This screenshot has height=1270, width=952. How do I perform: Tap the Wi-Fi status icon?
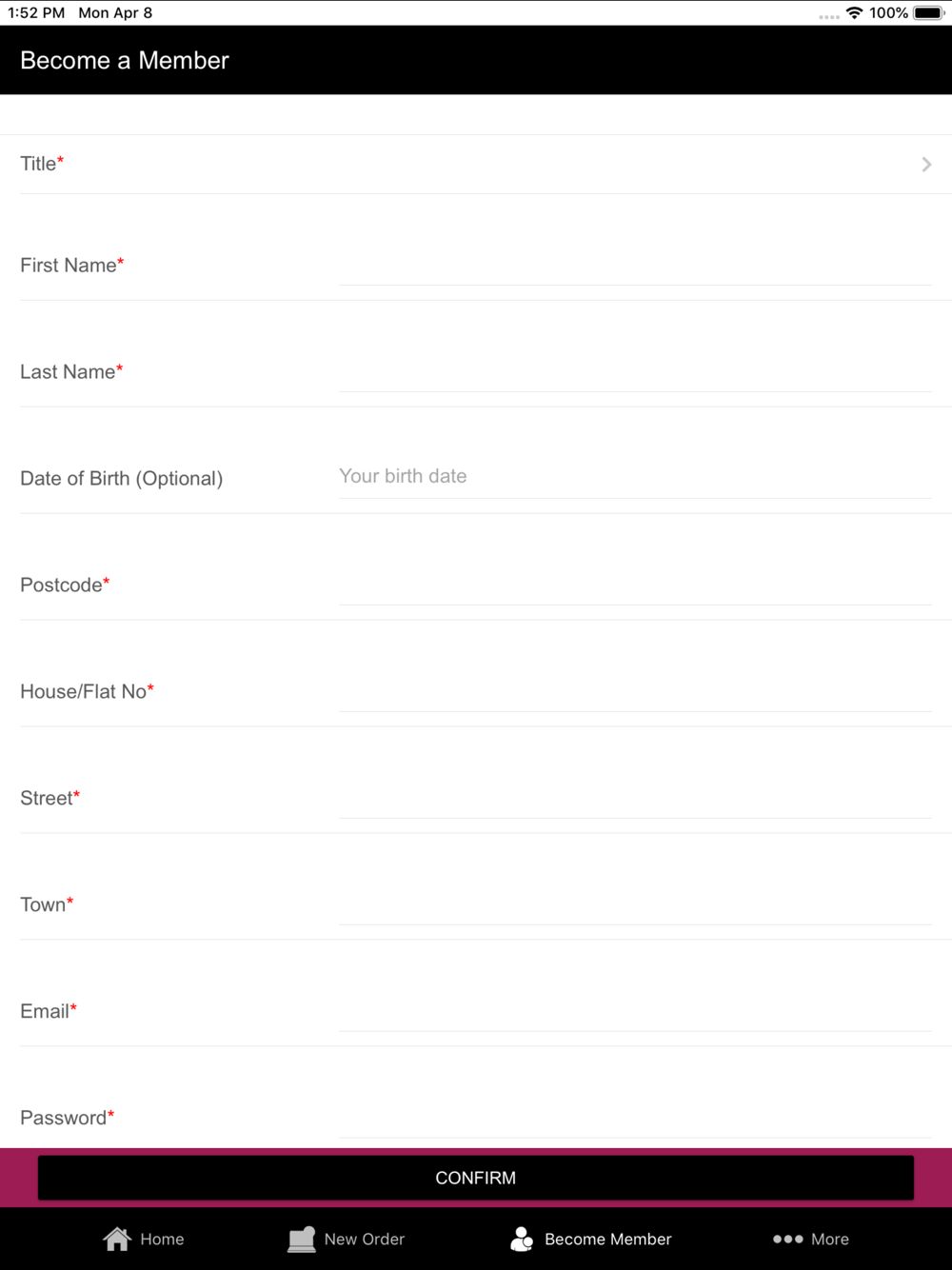[x=854, y=12]
